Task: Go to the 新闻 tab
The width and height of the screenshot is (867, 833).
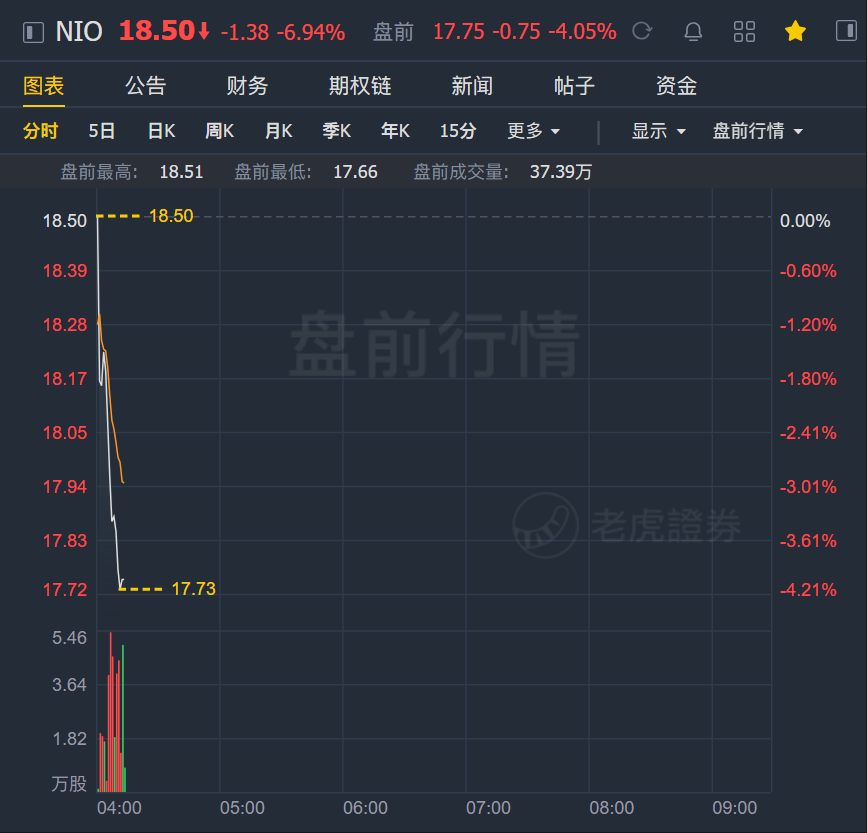Action: pos(472,86)
